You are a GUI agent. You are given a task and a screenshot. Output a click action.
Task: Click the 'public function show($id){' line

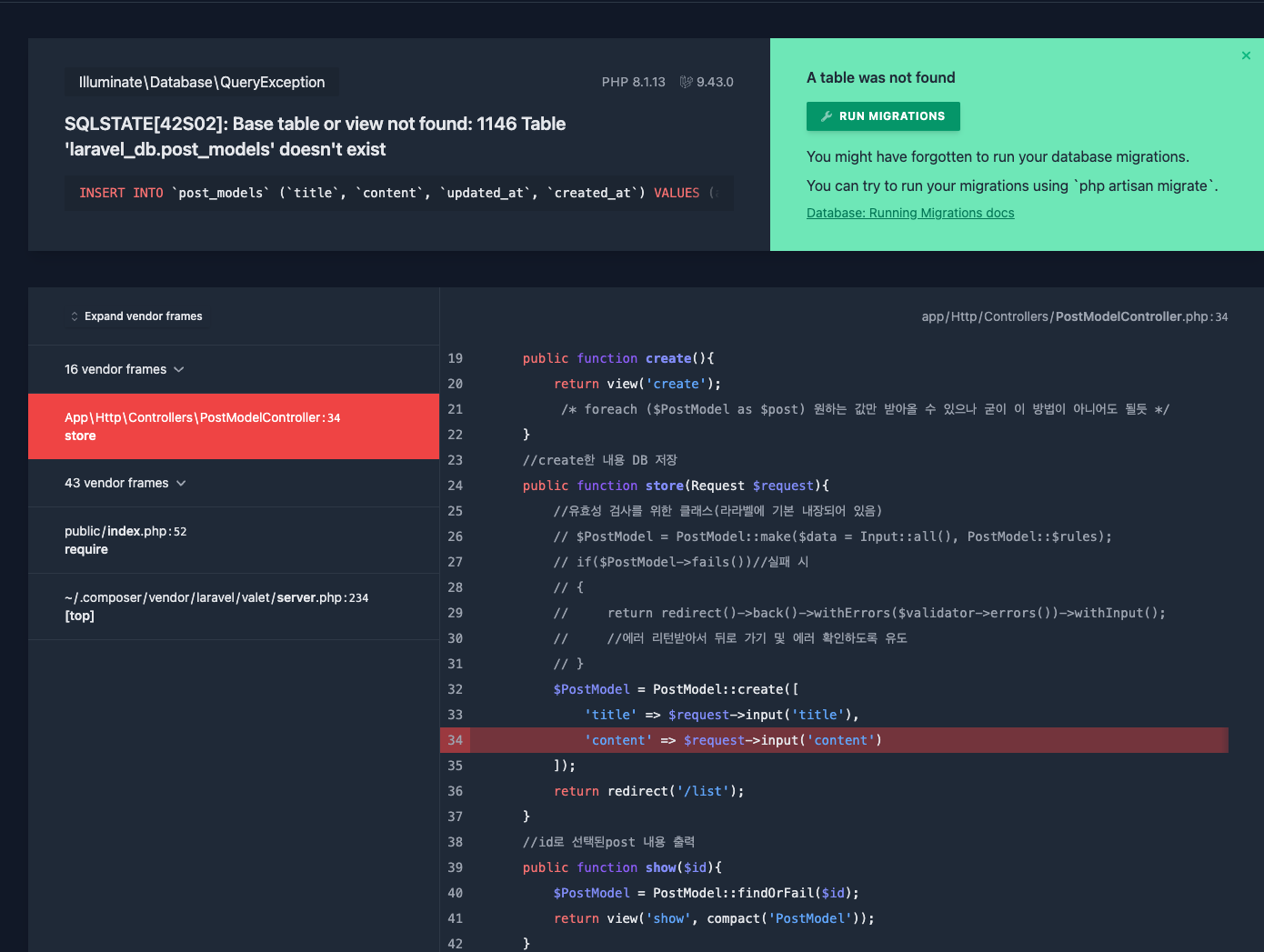click(622, 867)
